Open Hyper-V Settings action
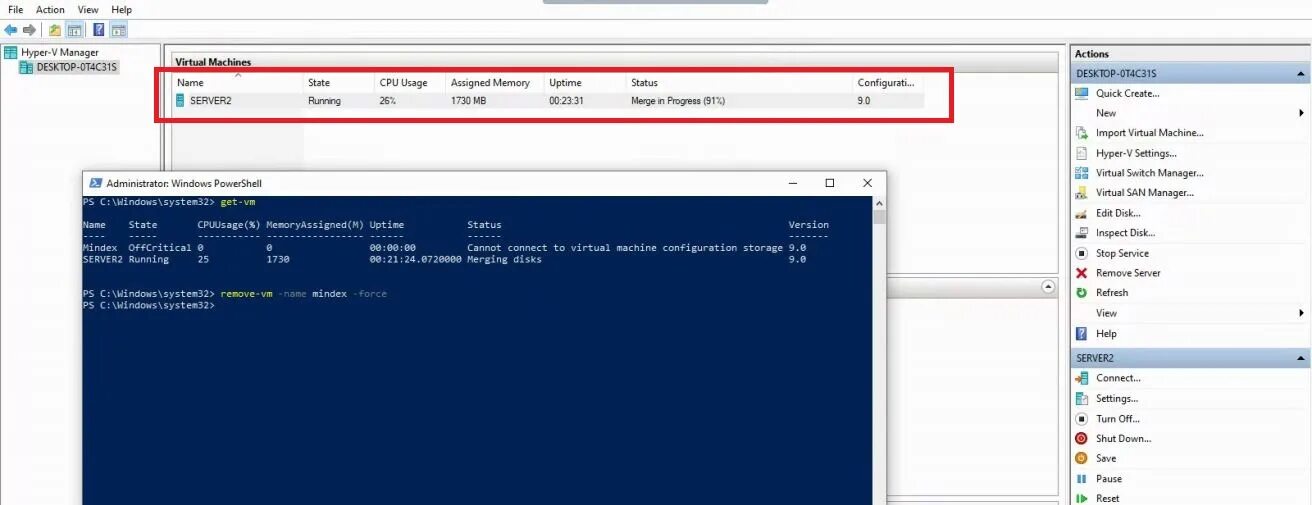This screenshot has width=1312, height=505. click(x=1136, y=153)
